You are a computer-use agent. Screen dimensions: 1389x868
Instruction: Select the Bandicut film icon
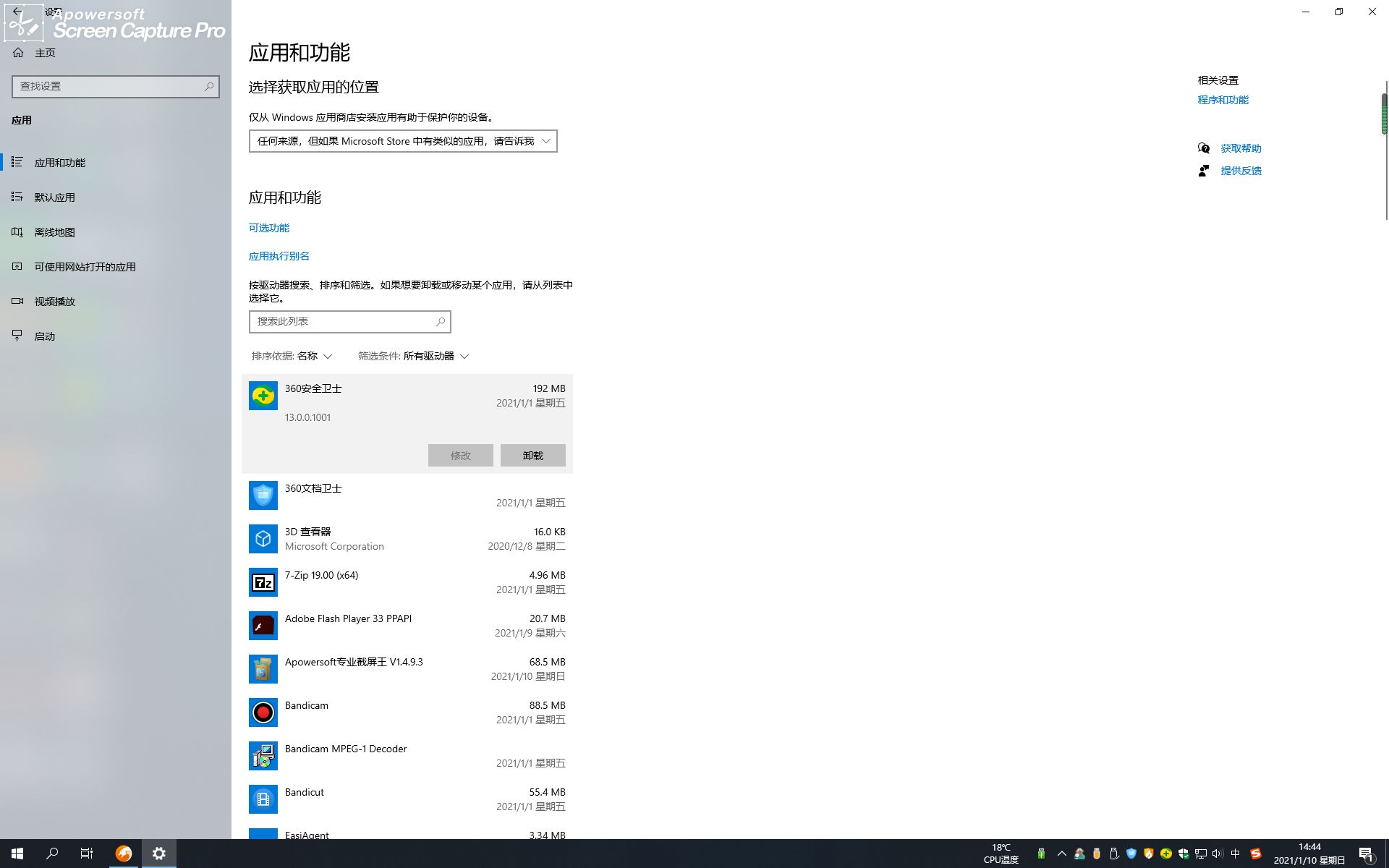(x=263, y=799)
